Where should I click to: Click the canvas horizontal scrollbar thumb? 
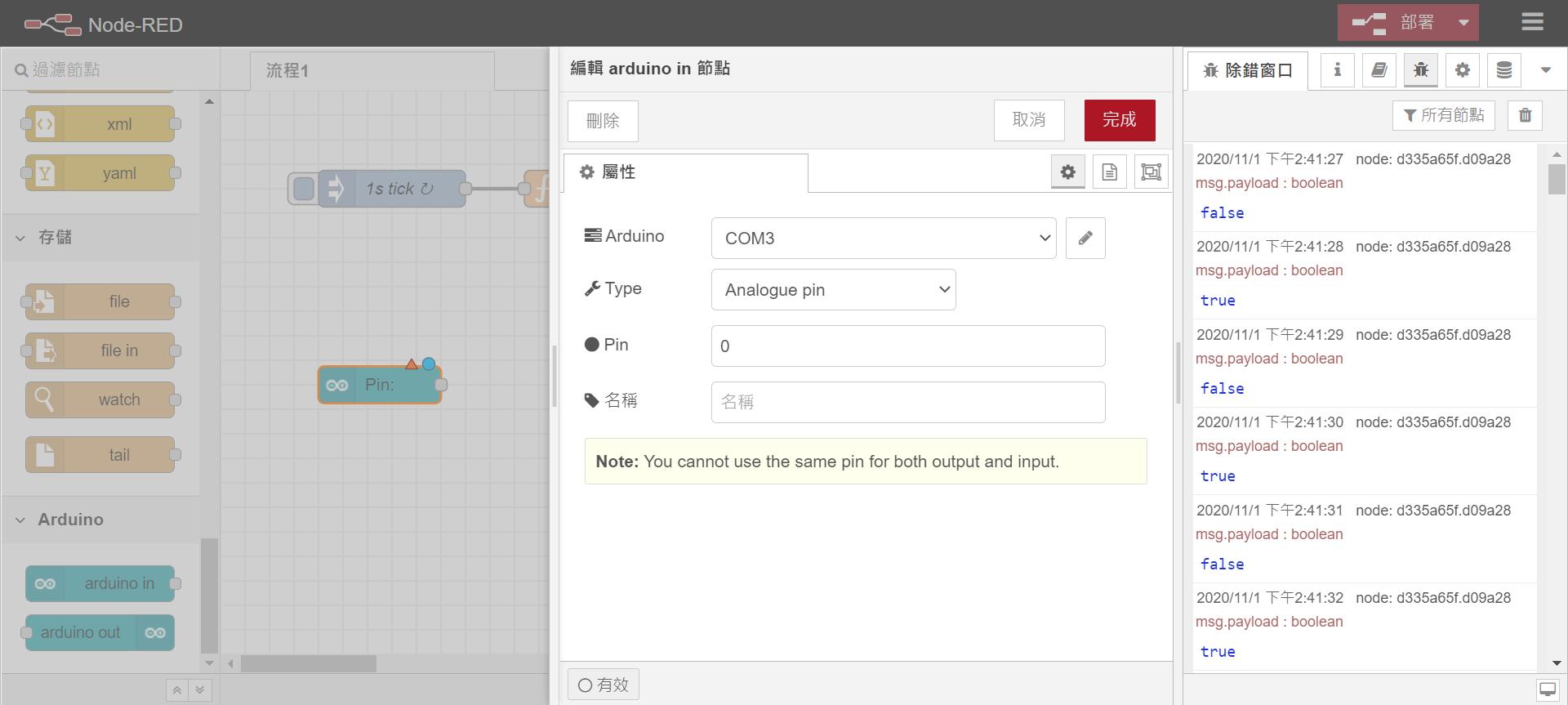(308, 663)
